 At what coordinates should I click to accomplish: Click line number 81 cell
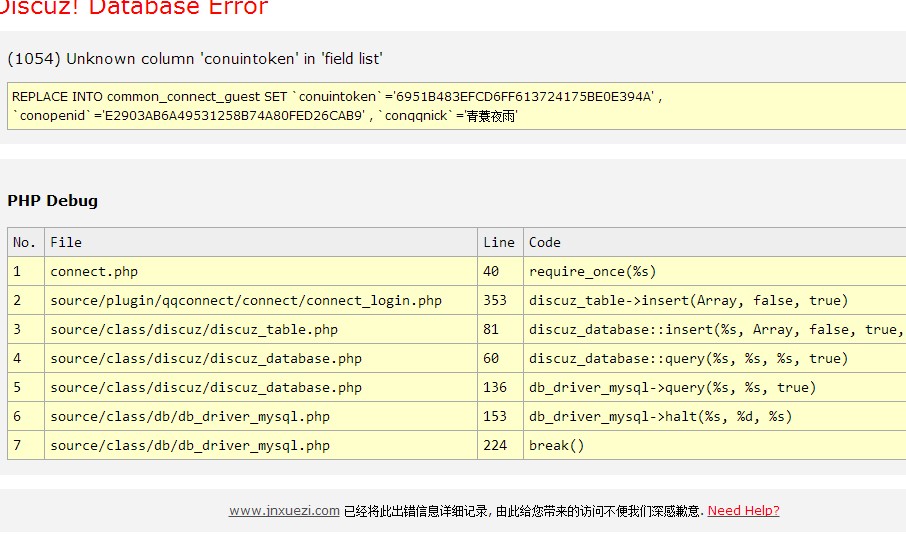tap(500, 329)
